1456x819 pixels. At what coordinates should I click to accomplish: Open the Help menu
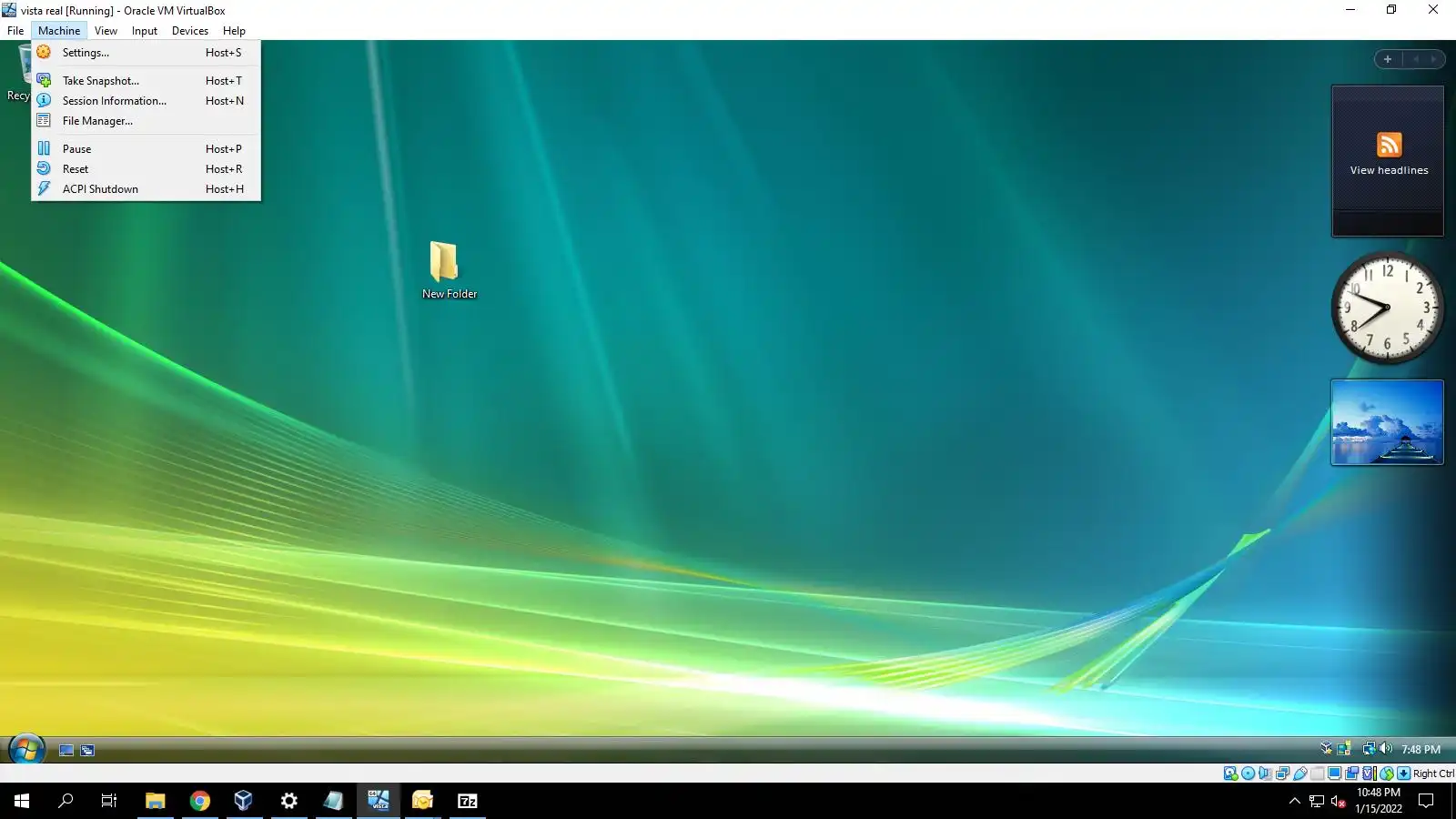point(234,31)
